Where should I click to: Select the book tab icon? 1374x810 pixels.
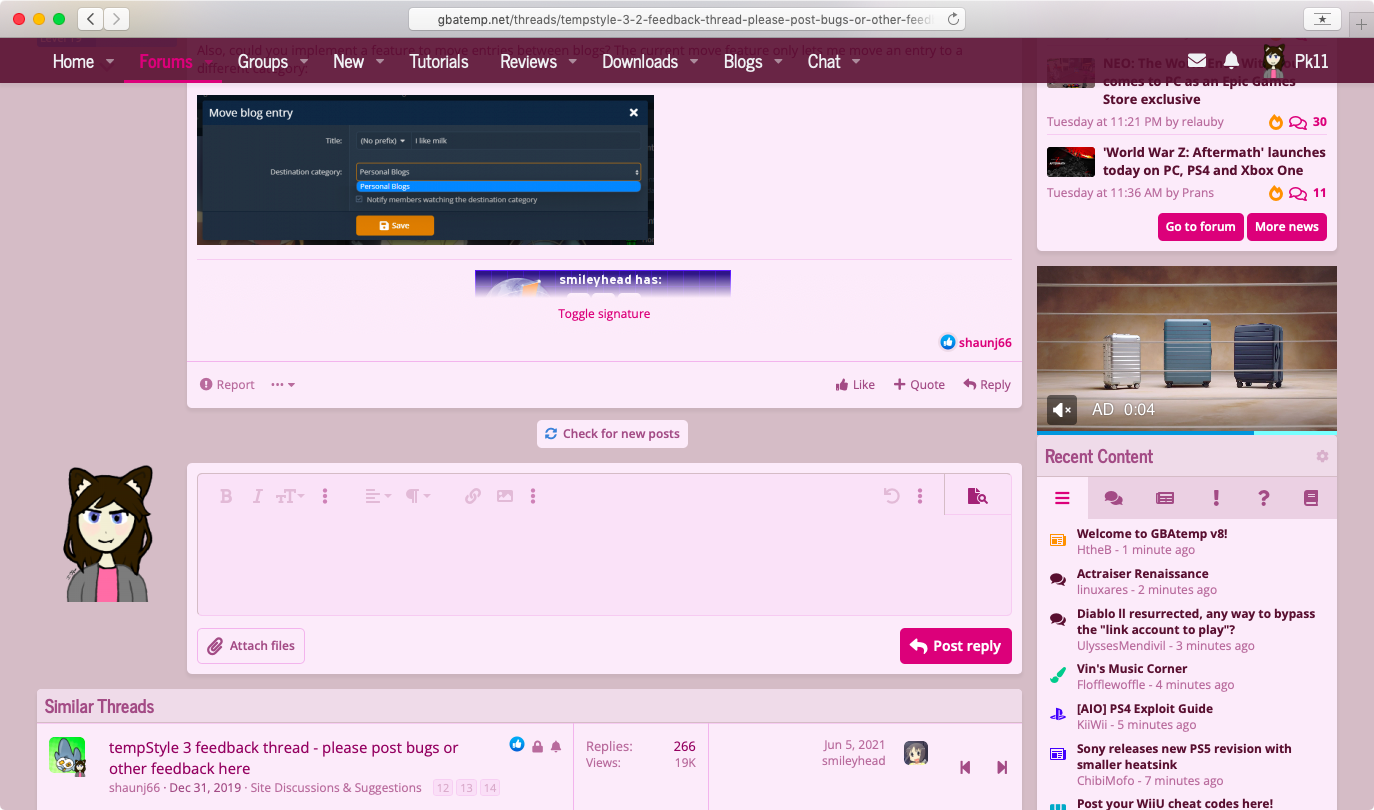click(1311, 498)
